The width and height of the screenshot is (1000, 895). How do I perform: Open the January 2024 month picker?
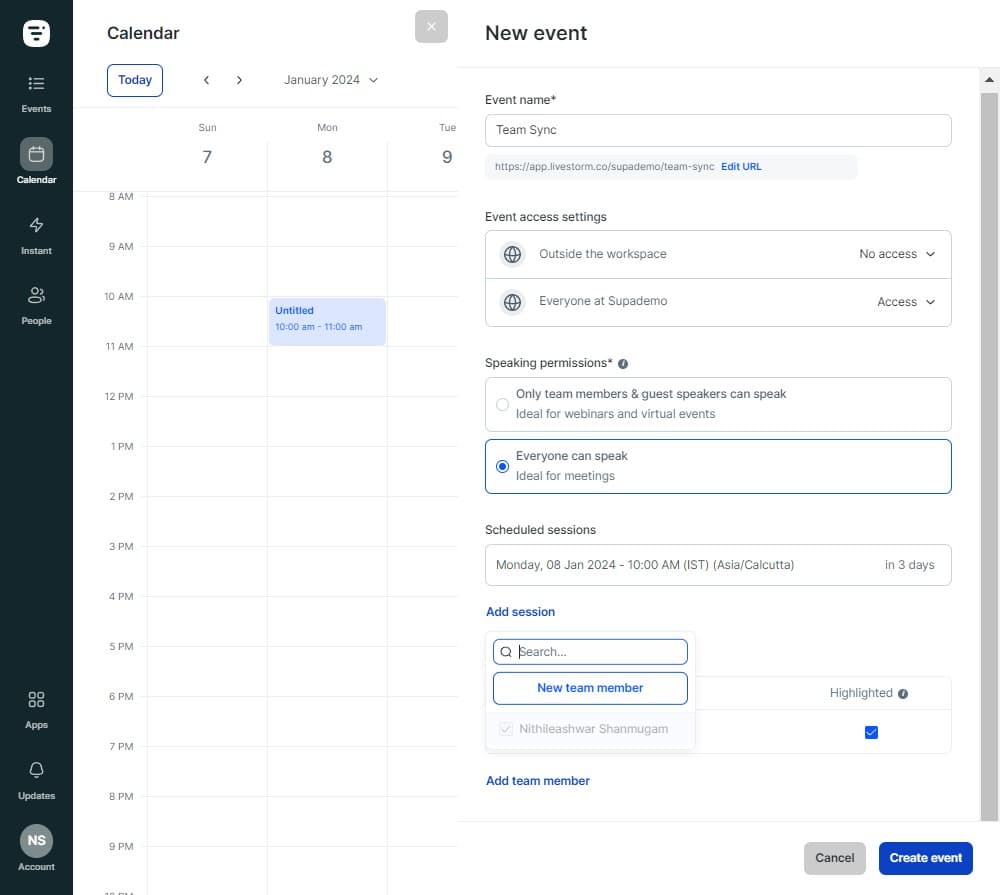click(x=331, y=80)
